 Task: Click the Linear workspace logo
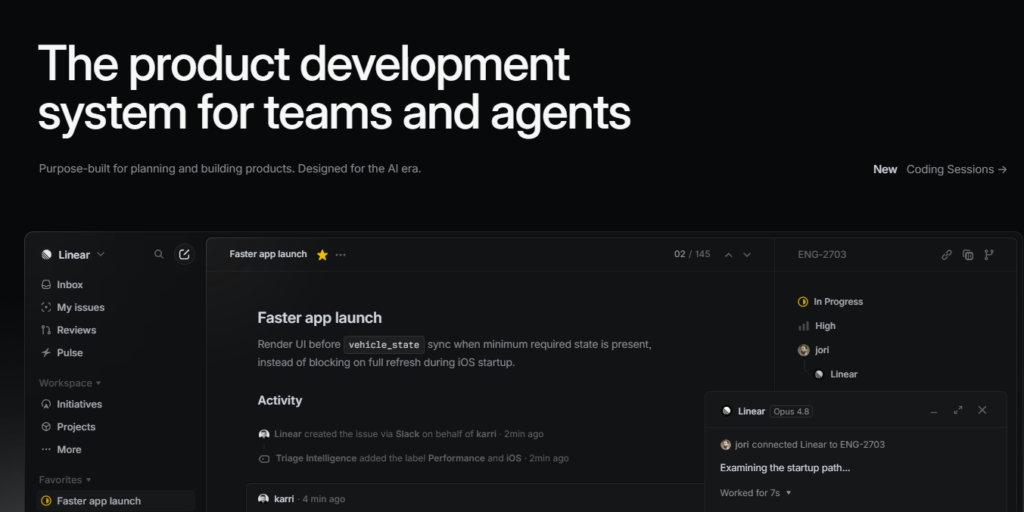pos(46,255)
